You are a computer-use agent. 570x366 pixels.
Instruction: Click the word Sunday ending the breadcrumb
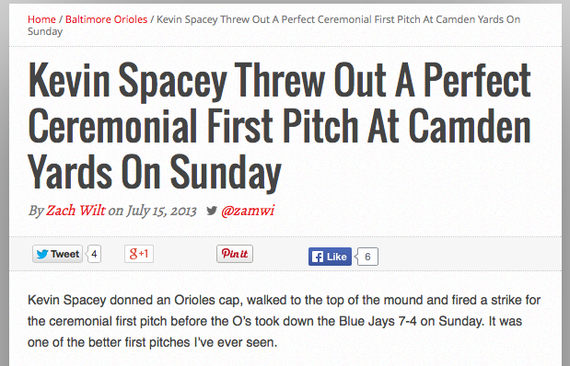[45, 31]
